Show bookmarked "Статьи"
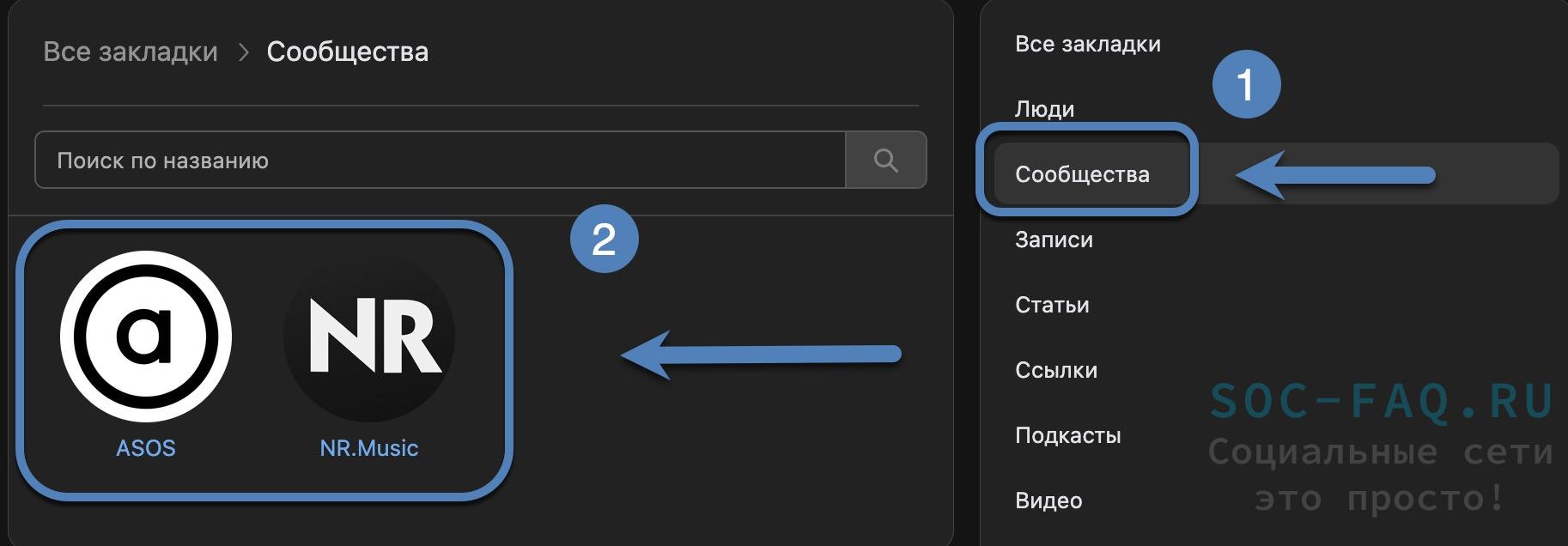 tap(1052, 305)
